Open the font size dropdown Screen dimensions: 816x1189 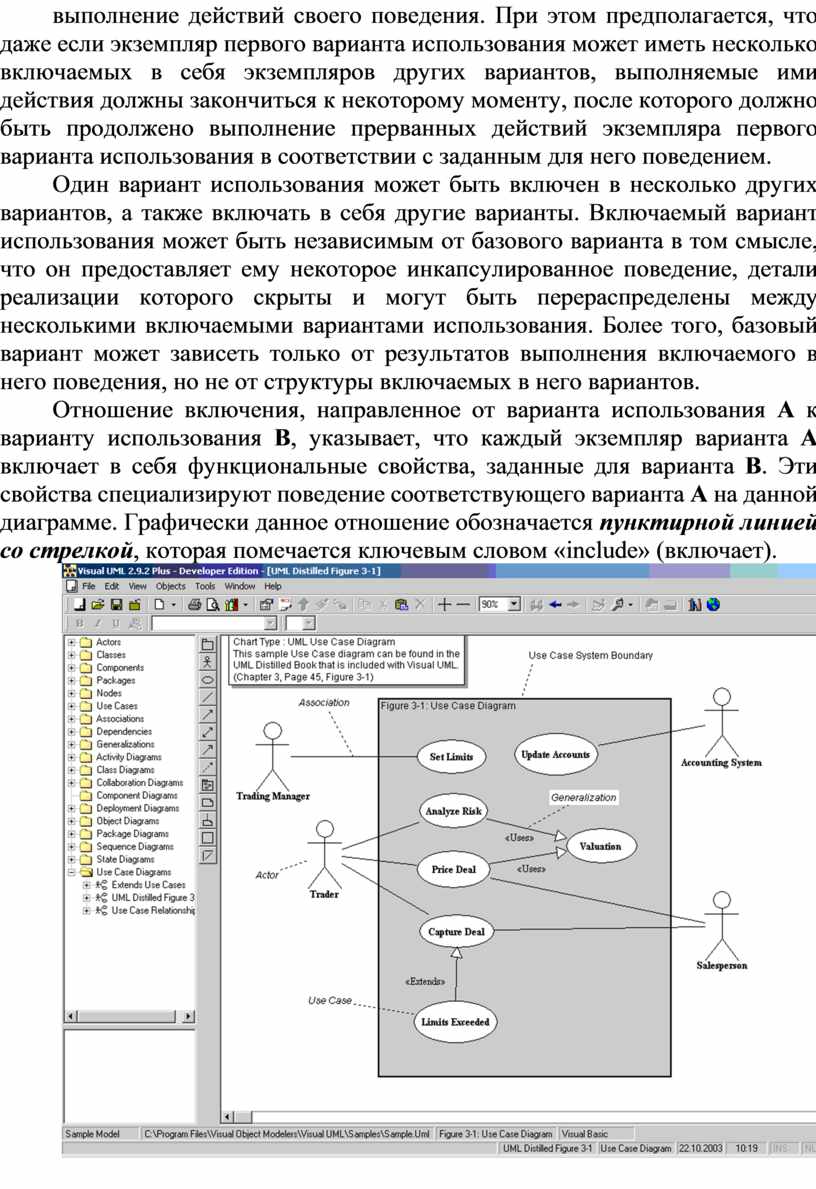309,623
